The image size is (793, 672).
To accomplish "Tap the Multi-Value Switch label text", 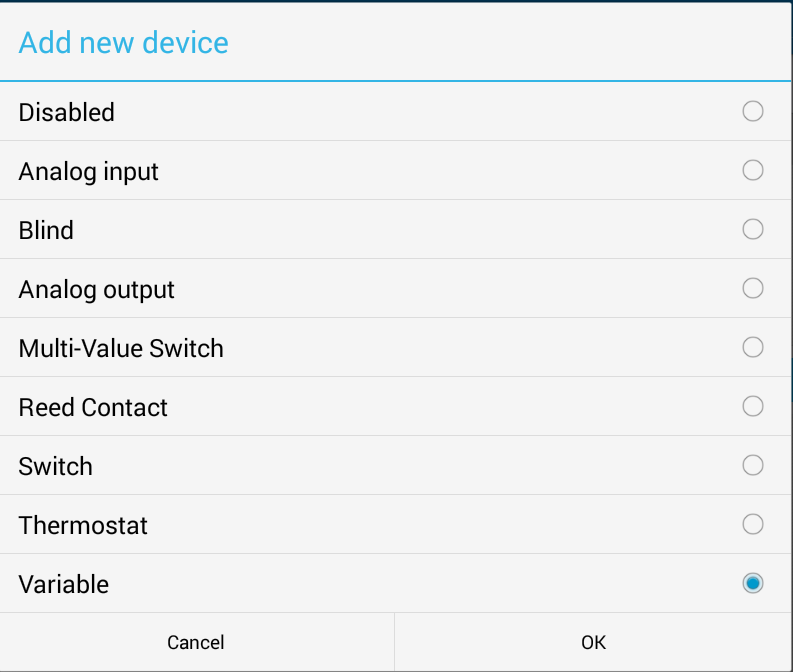I will point(121,348).
